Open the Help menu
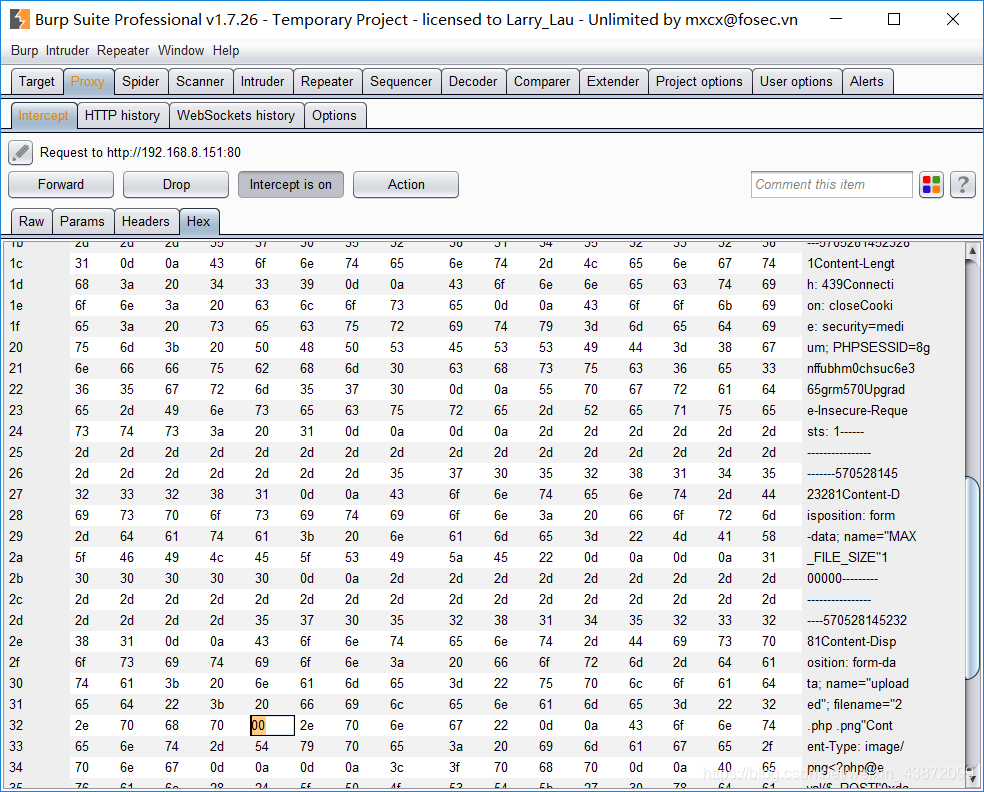The height and width of the screenshot is (792, 984). coord(226,51)
